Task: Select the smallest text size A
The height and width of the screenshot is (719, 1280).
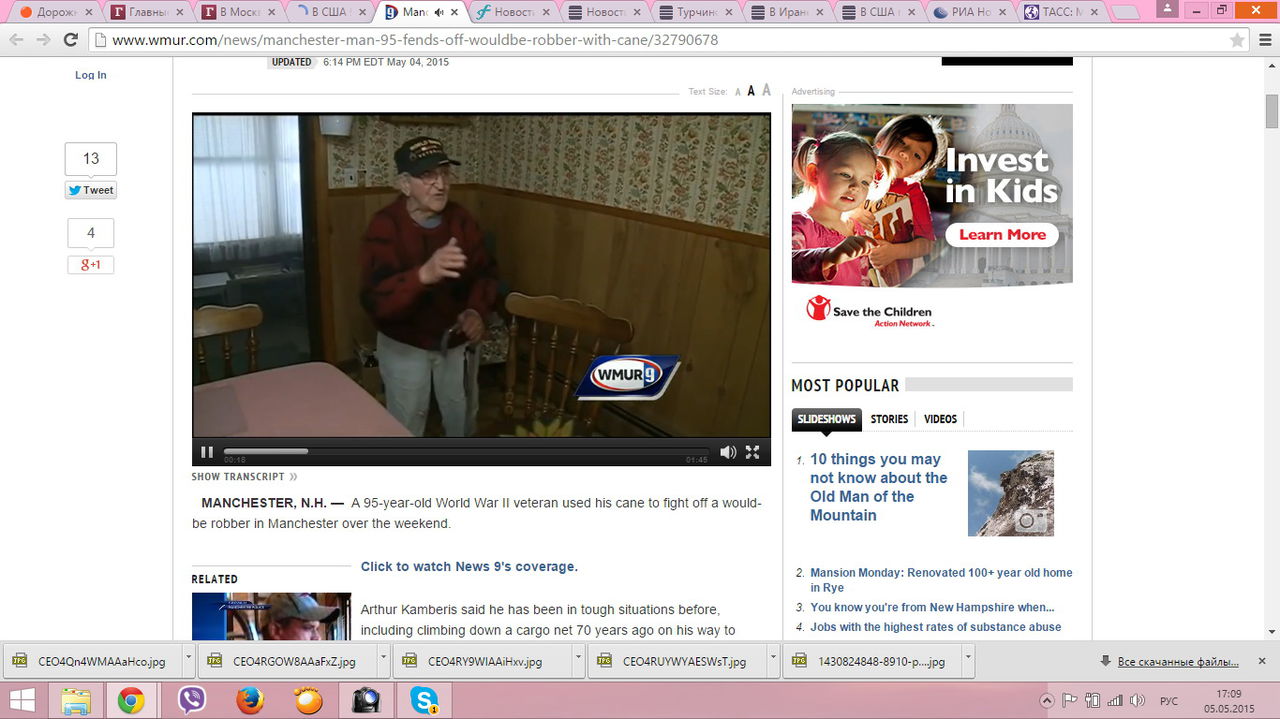Action: pos(738,92)
